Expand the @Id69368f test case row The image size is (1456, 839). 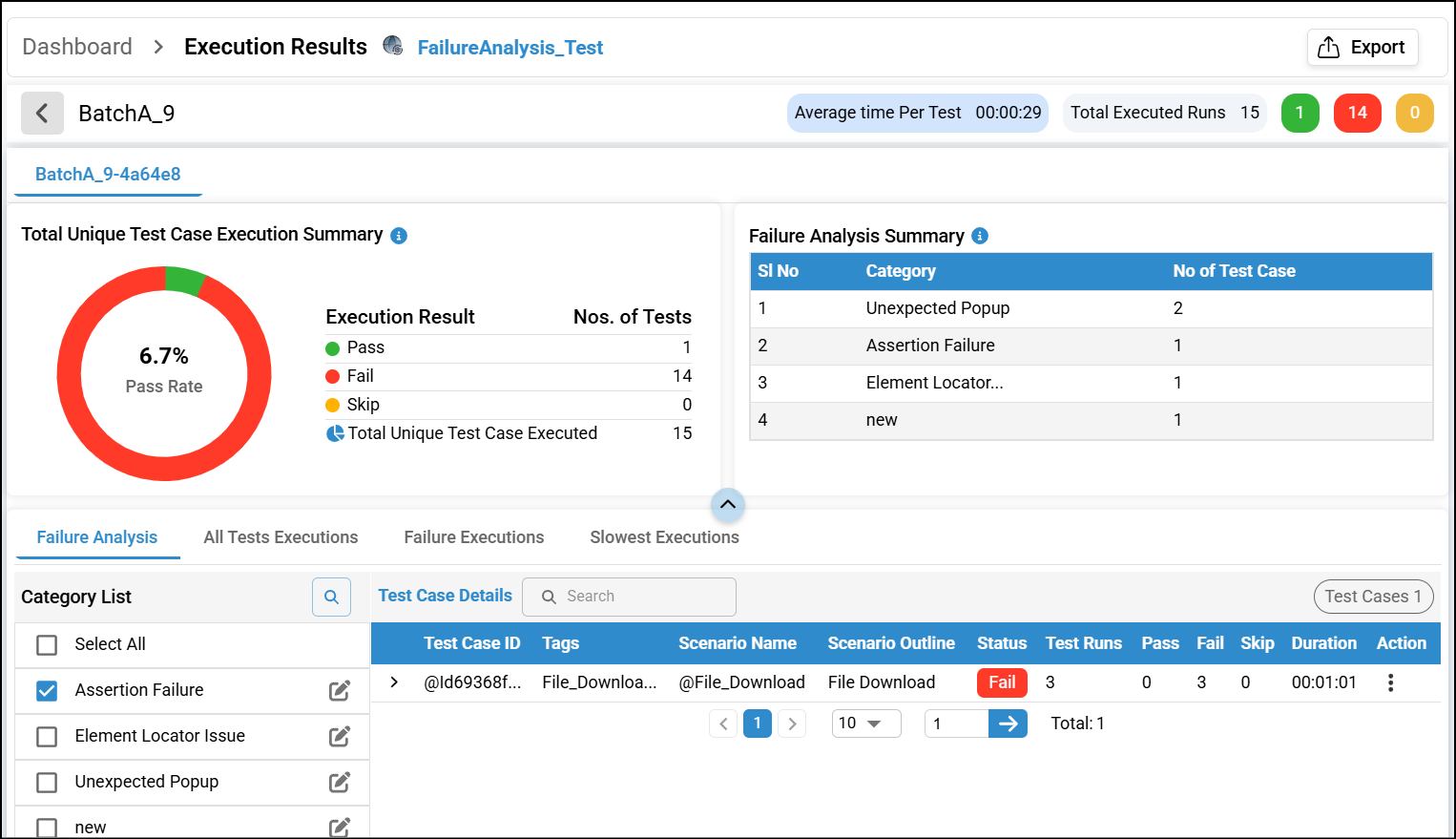(x=394, y=682)
